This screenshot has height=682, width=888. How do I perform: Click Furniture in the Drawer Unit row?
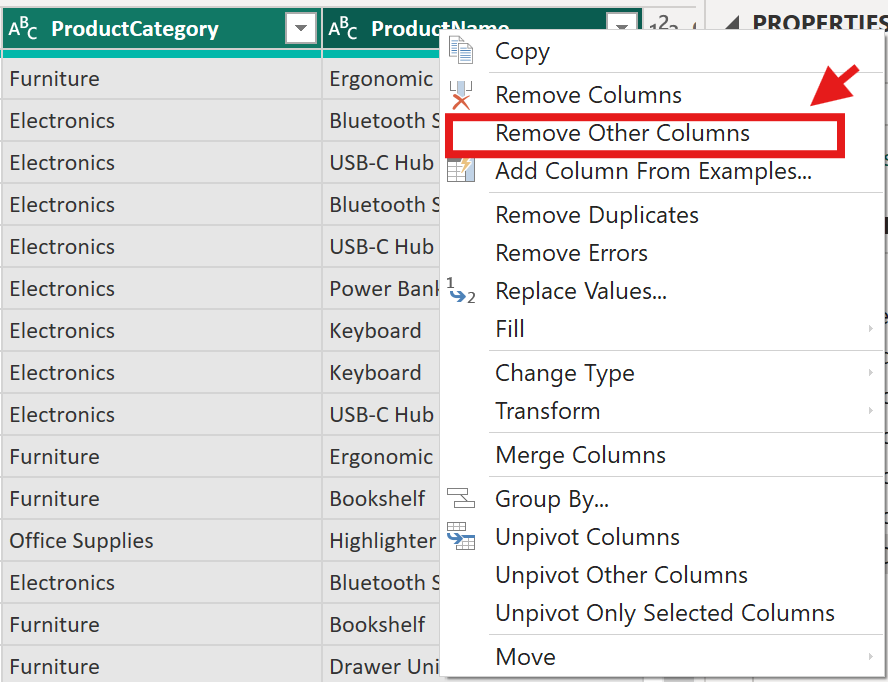pos(161,666)
